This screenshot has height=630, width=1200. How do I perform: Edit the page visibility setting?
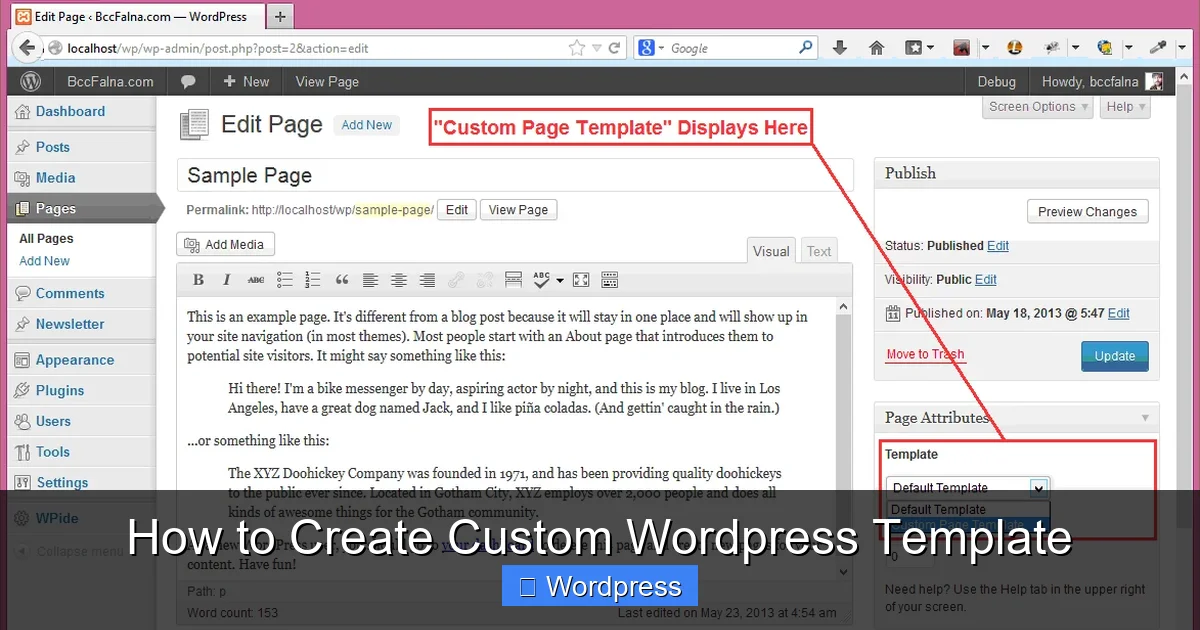click(985, 279)
